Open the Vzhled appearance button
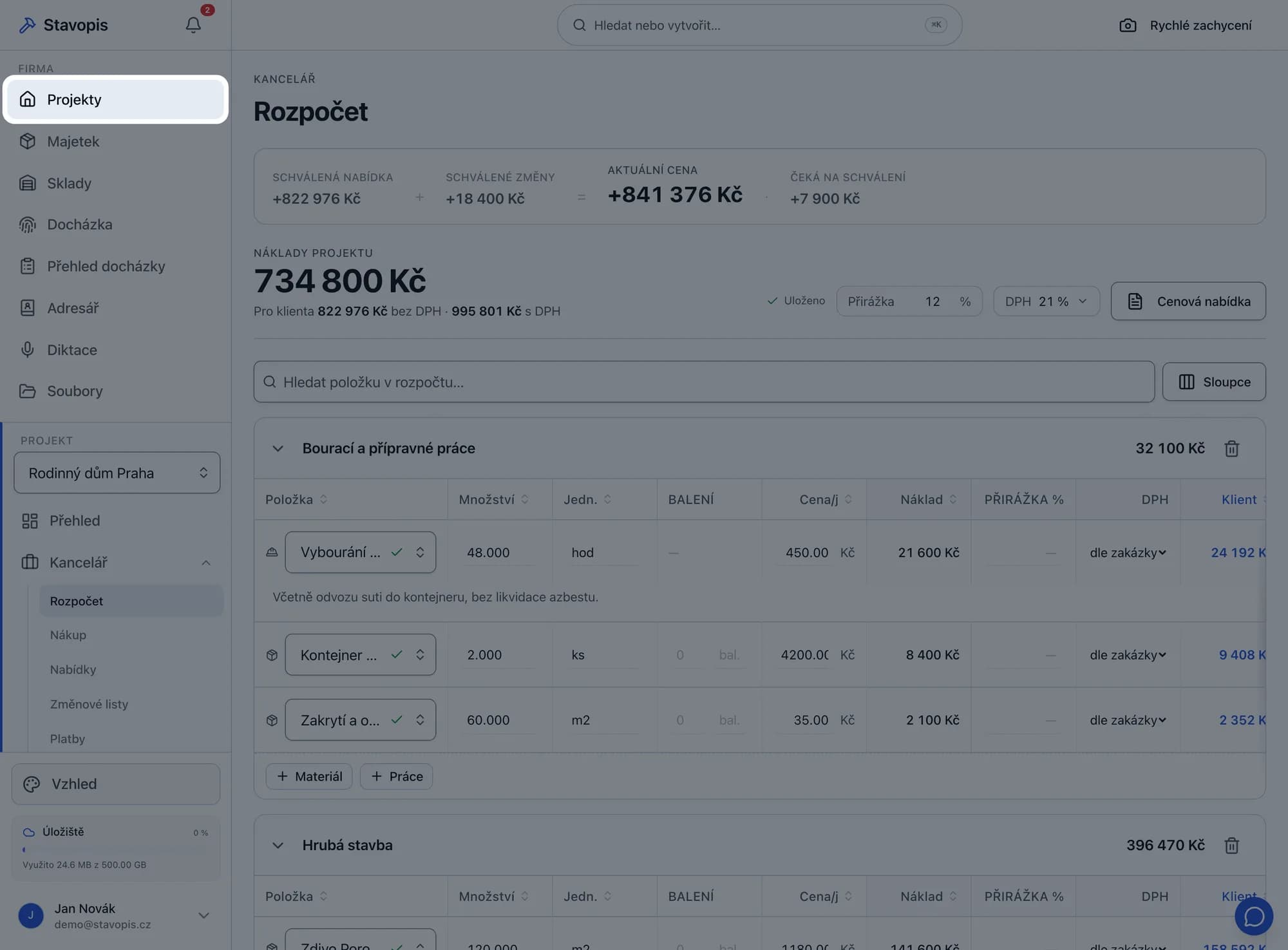Screen dimensions: 1288x950 point(116,784)
